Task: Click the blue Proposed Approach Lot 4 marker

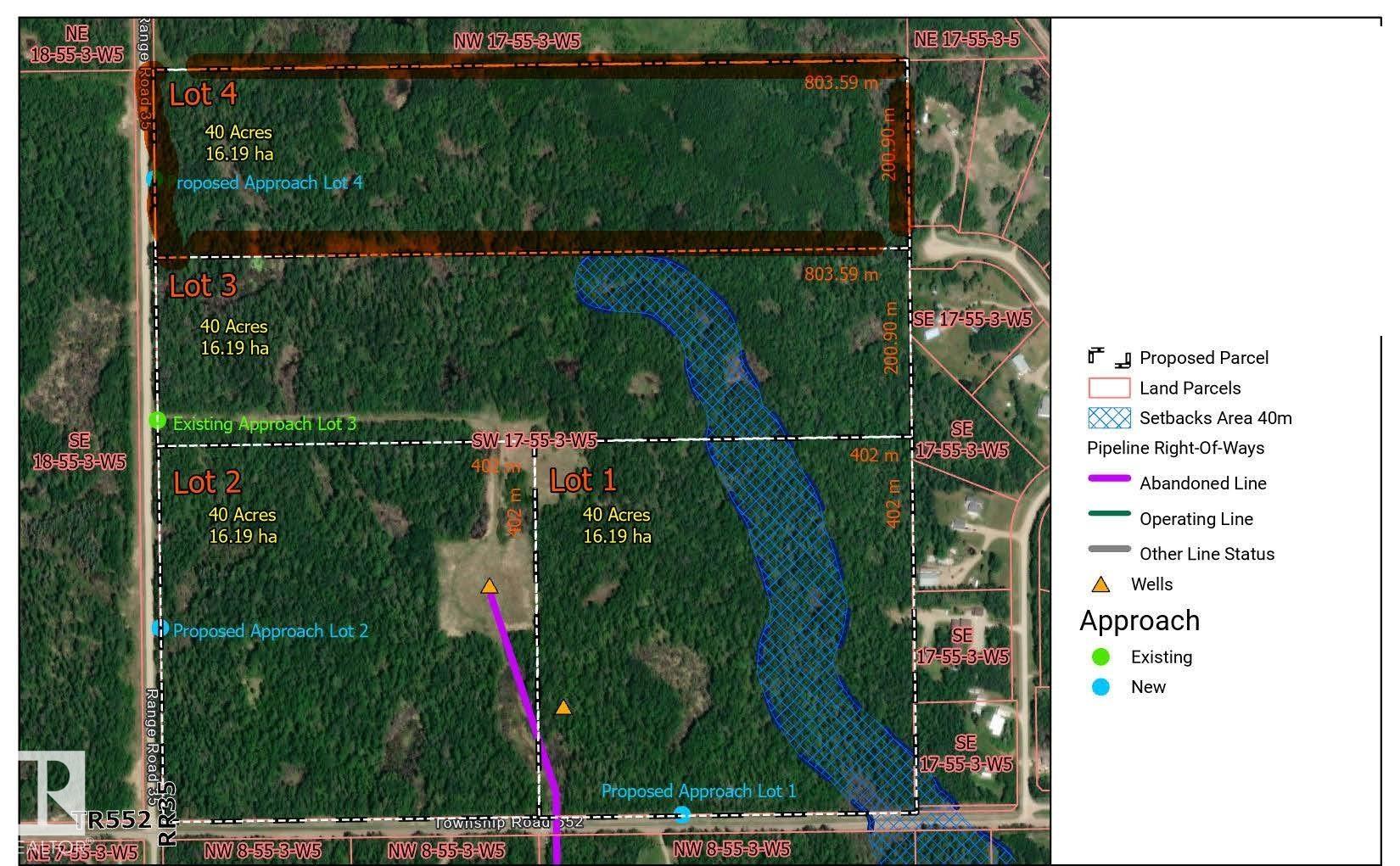Action: pyautogui.click(x=153, y=179)
